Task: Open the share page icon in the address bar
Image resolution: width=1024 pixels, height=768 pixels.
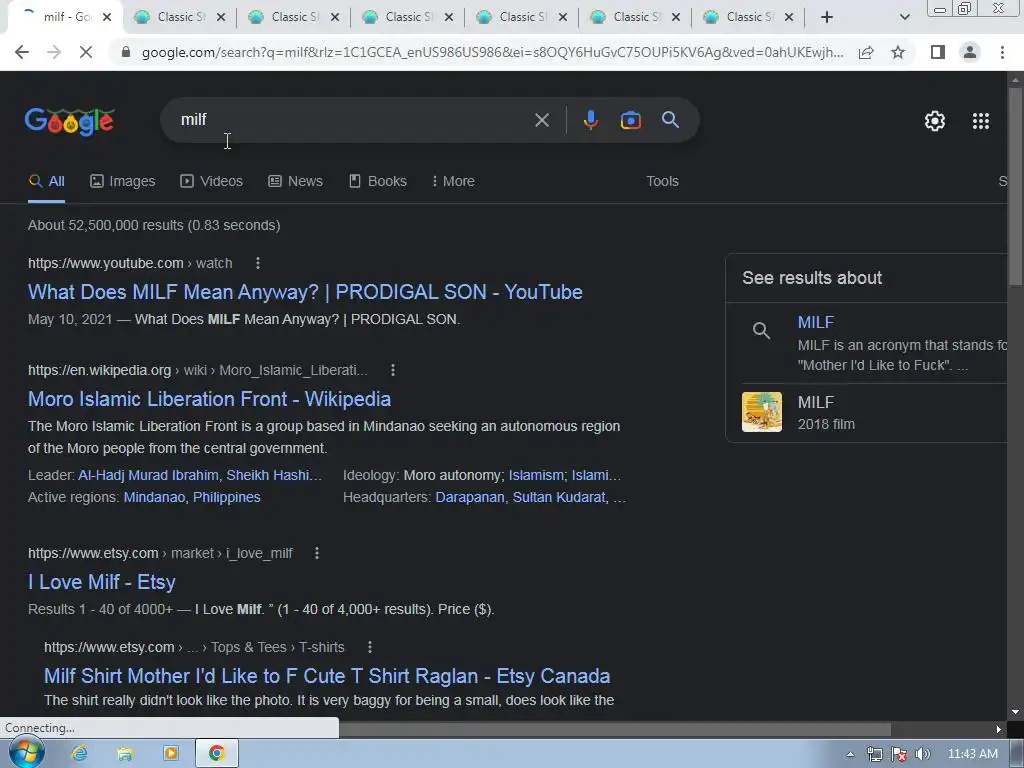Action: click(x=866, y=52)
